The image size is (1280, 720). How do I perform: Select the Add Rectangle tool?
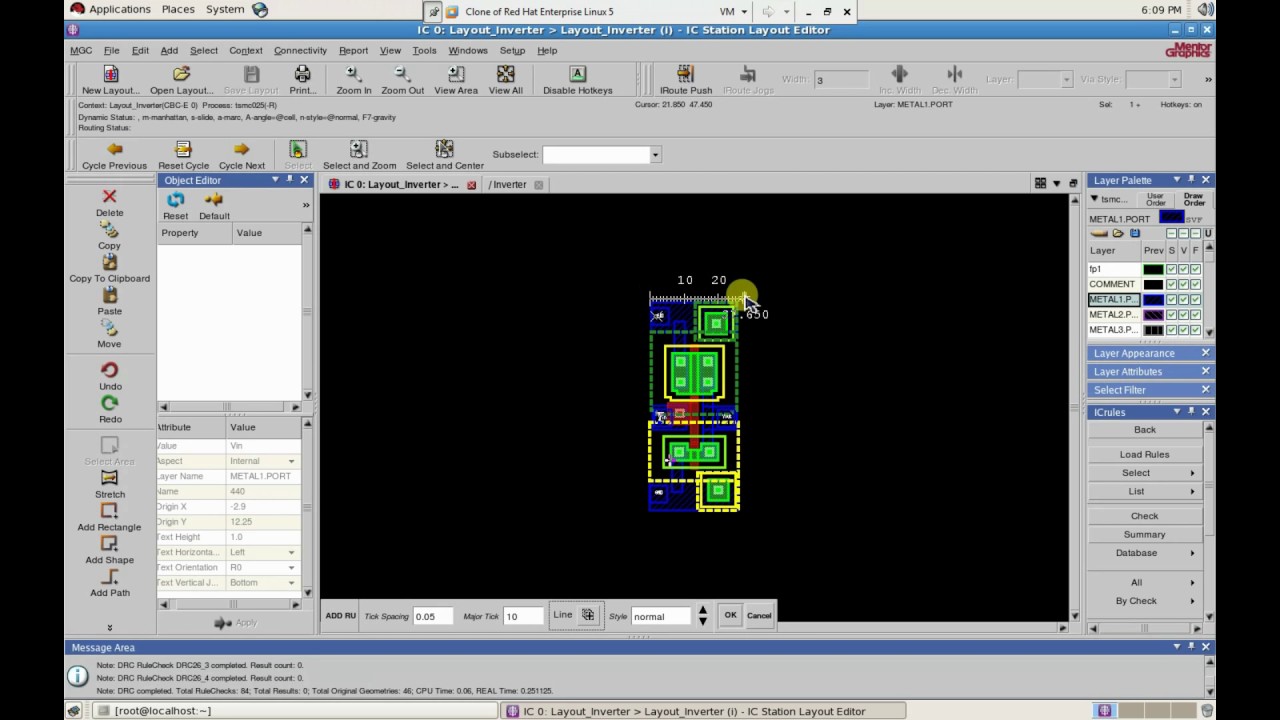110,511
